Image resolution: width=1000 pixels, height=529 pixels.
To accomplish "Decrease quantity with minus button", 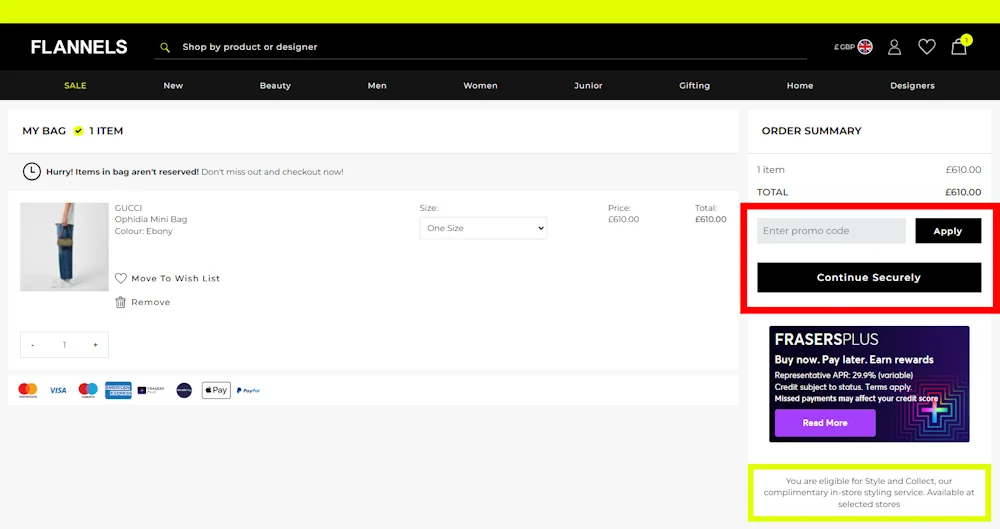I will (33, 345).
